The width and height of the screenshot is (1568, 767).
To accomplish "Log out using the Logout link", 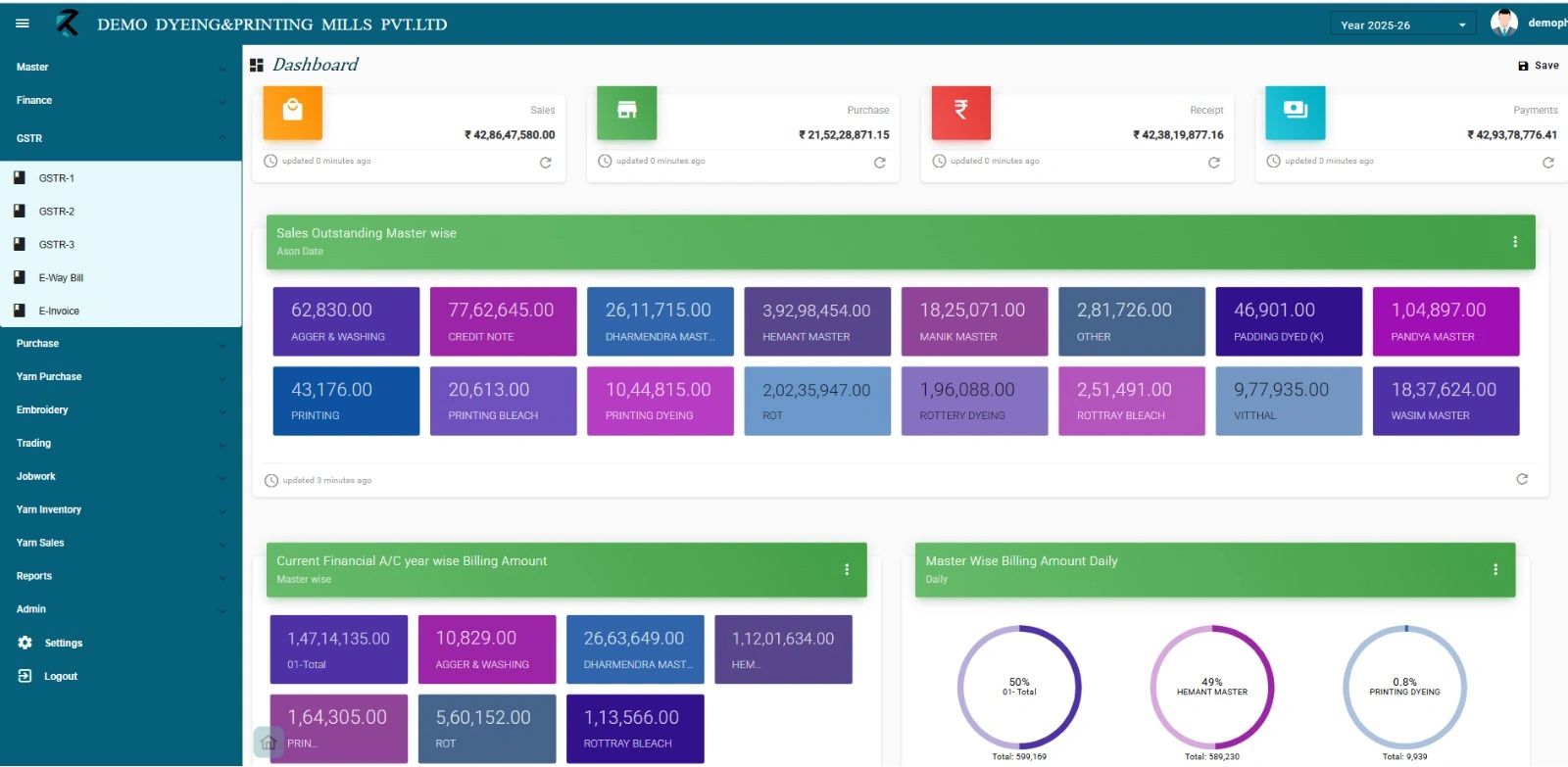I will pos(60,676).
